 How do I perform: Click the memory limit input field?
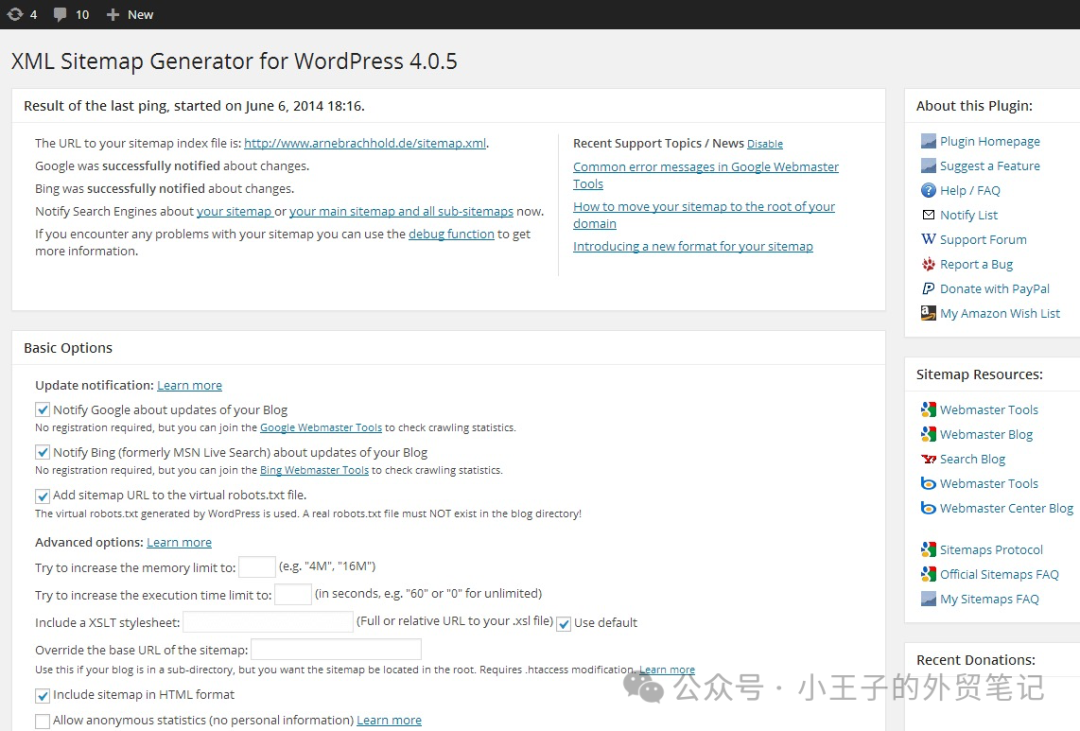click(x=257, y=567)
